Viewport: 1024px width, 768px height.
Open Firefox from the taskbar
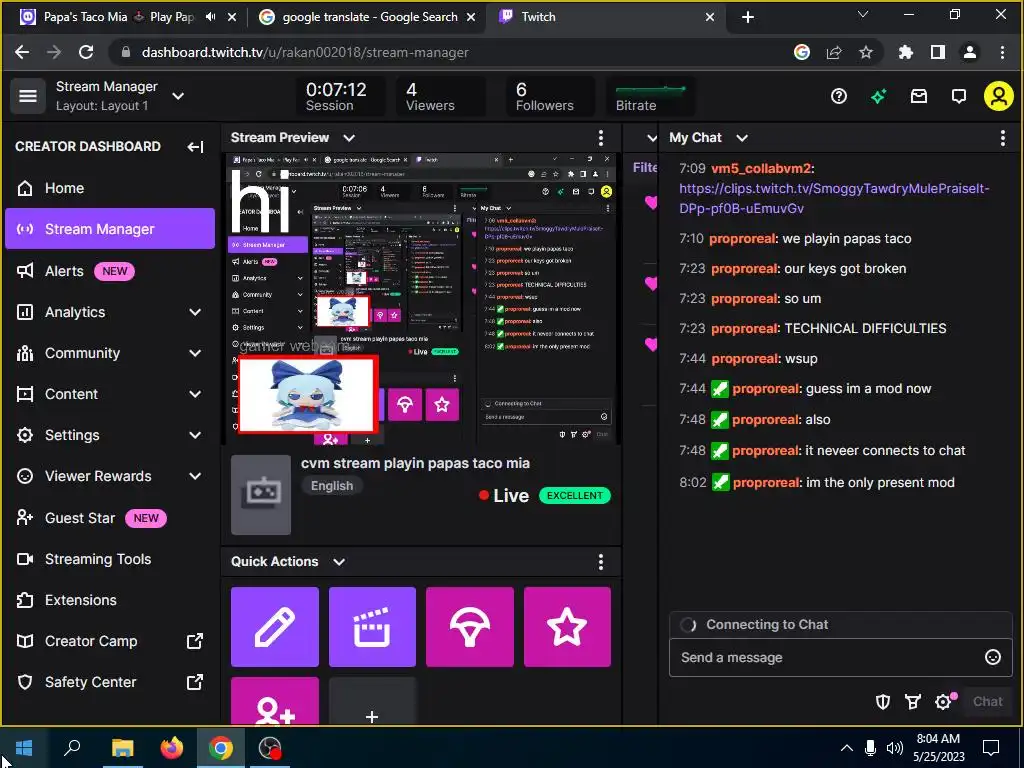pos(172,748)
